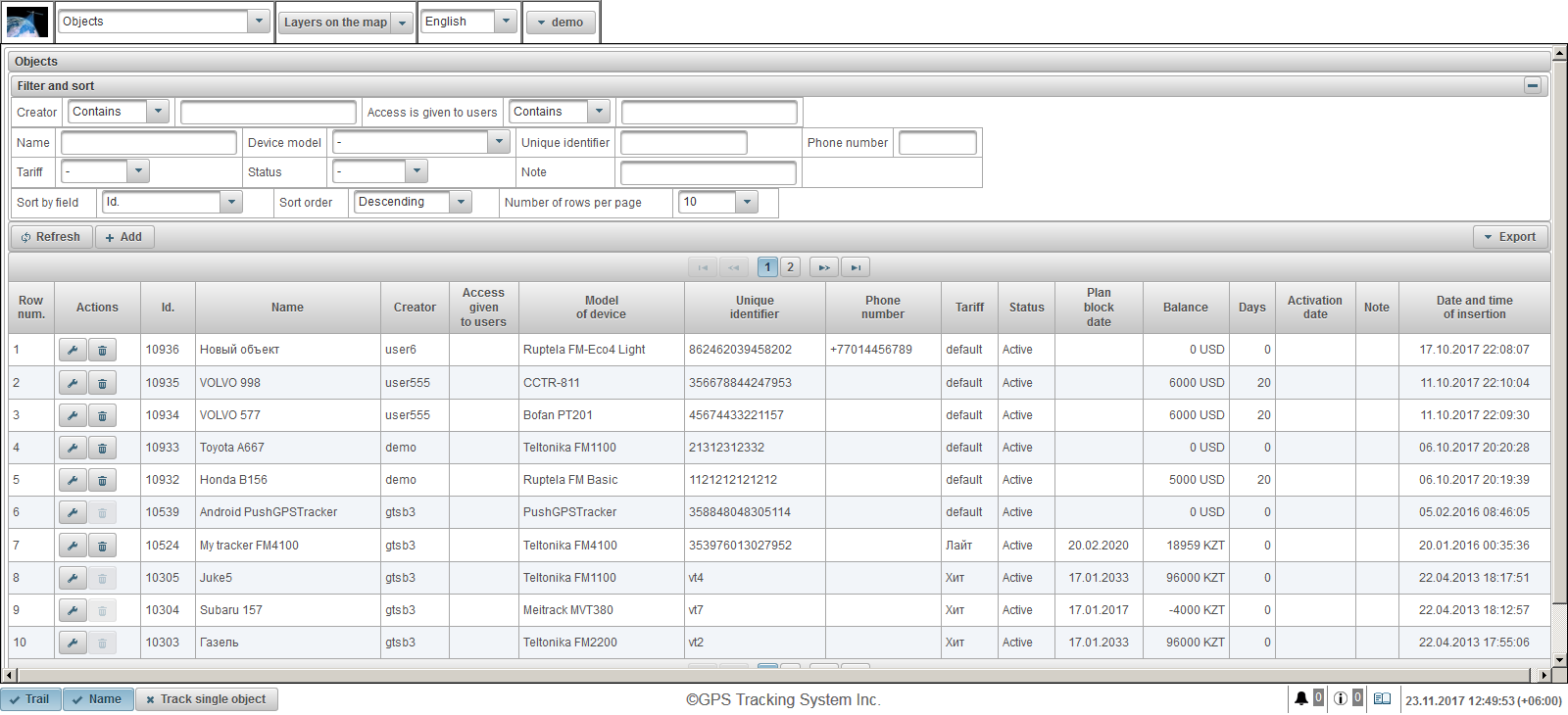Screen dimensions: 1568x715
Task: Open properties wrench for Honda B156
Action: pyautogui.click(x=73, y=480)
